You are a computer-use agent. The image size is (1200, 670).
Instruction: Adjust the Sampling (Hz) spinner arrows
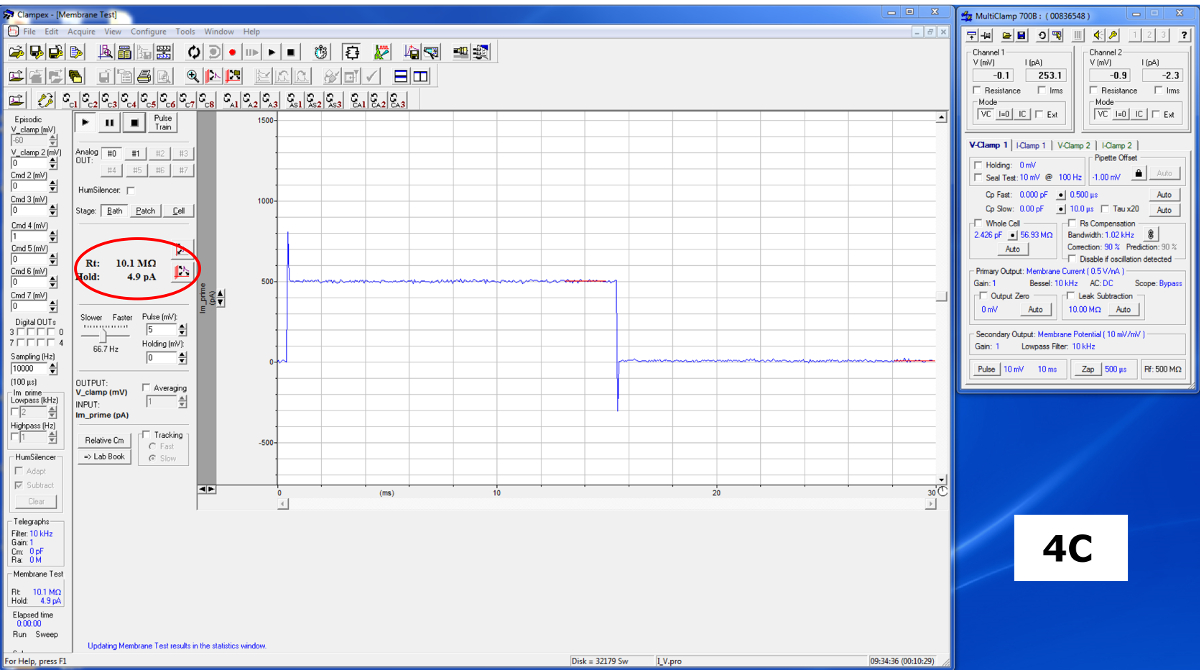coord(53,368)
